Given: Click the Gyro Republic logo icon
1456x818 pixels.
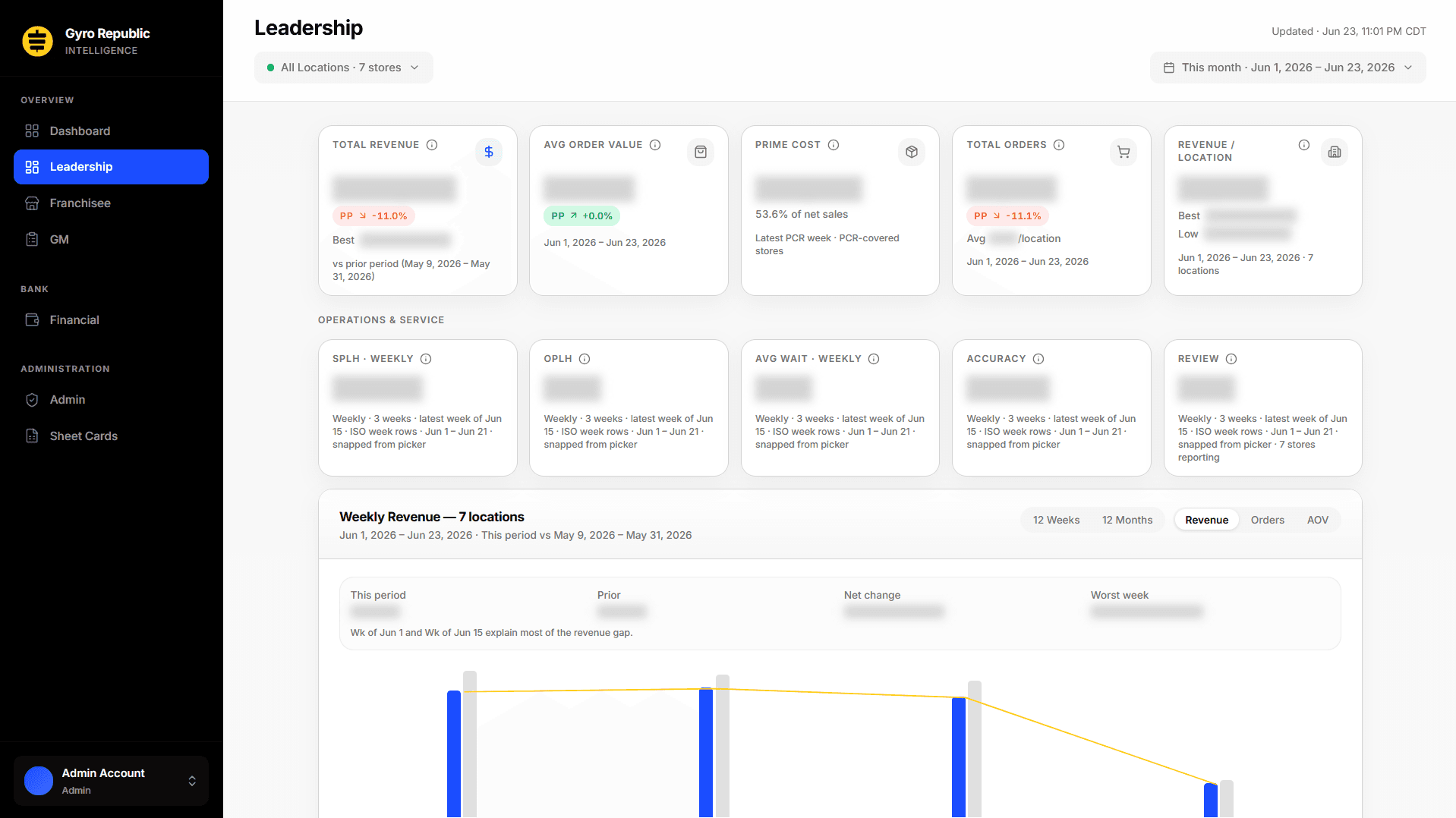Looking at the screenshot, I should tap(37, 41).
